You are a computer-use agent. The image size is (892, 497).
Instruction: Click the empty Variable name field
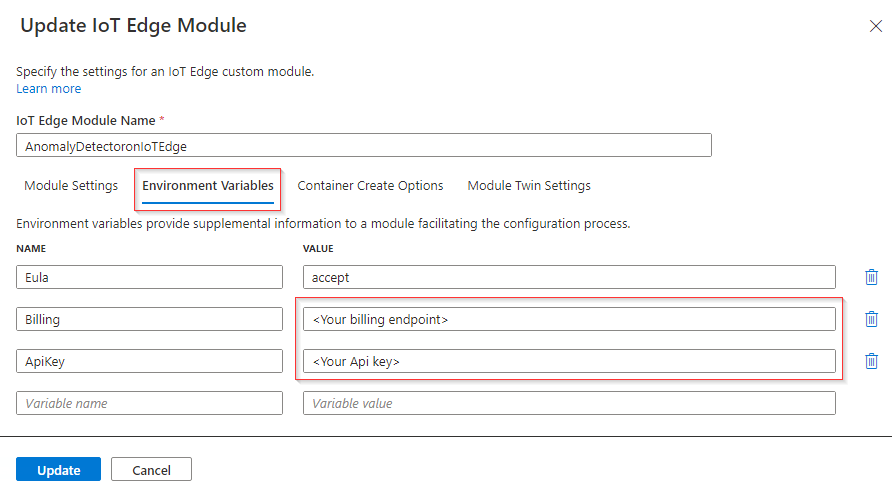(150, 403)
